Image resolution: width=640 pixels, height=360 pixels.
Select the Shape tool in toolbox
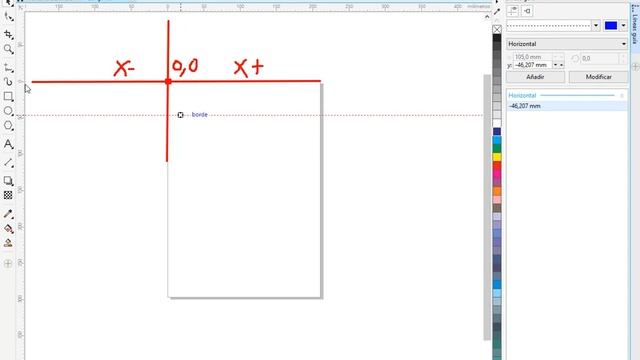point(8,17)
